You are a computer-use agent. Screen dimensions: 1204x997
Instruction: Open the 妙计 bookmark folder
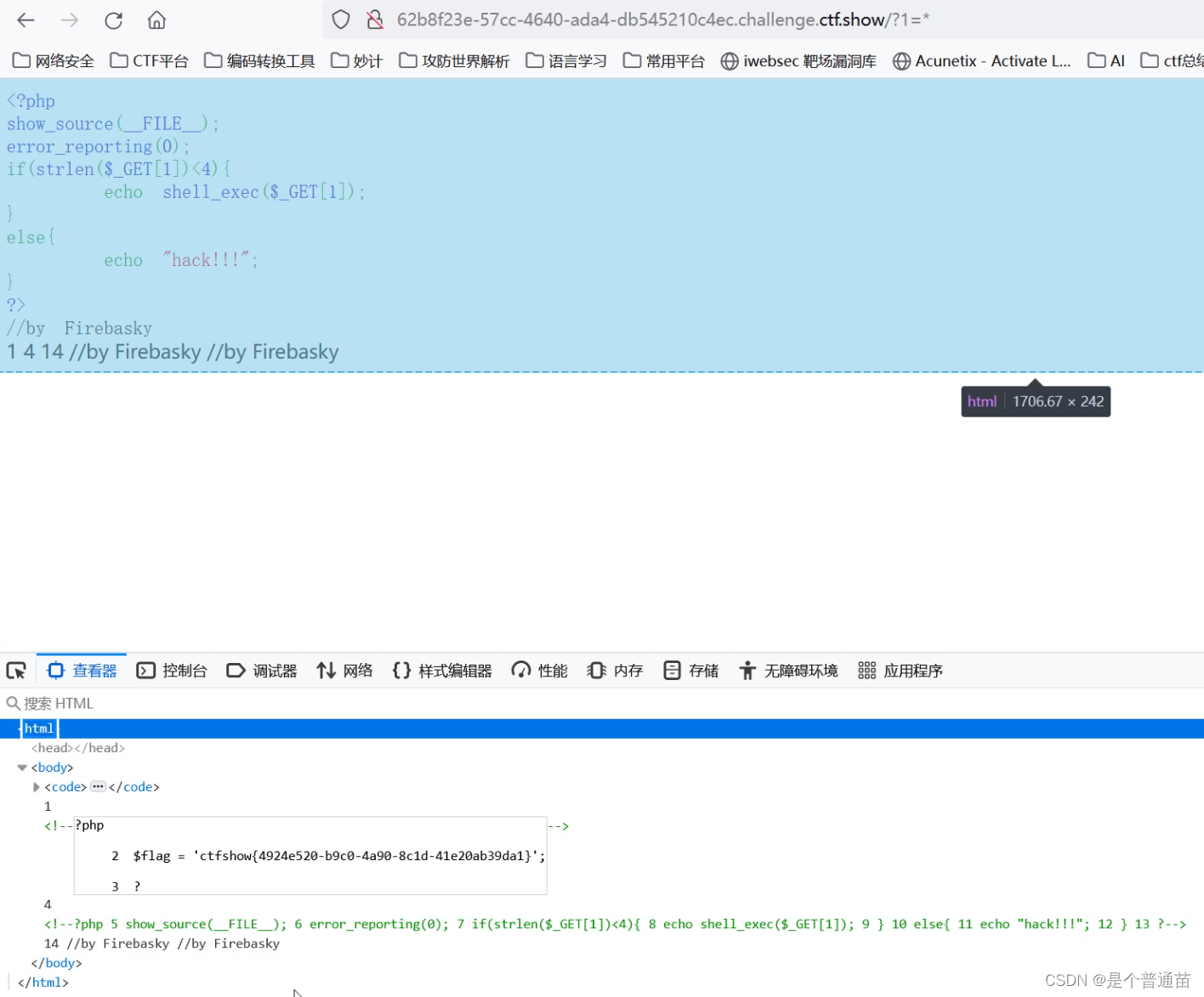coord(357,61)
